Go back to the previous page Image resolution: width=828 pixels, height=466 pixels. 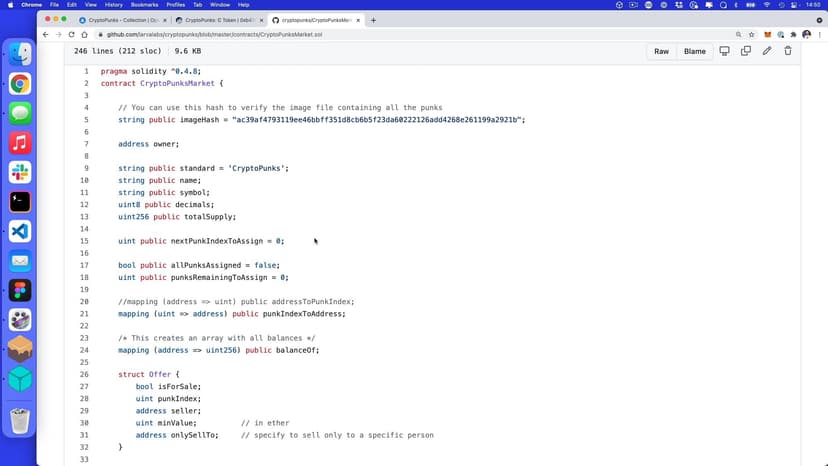click(45, 35)
